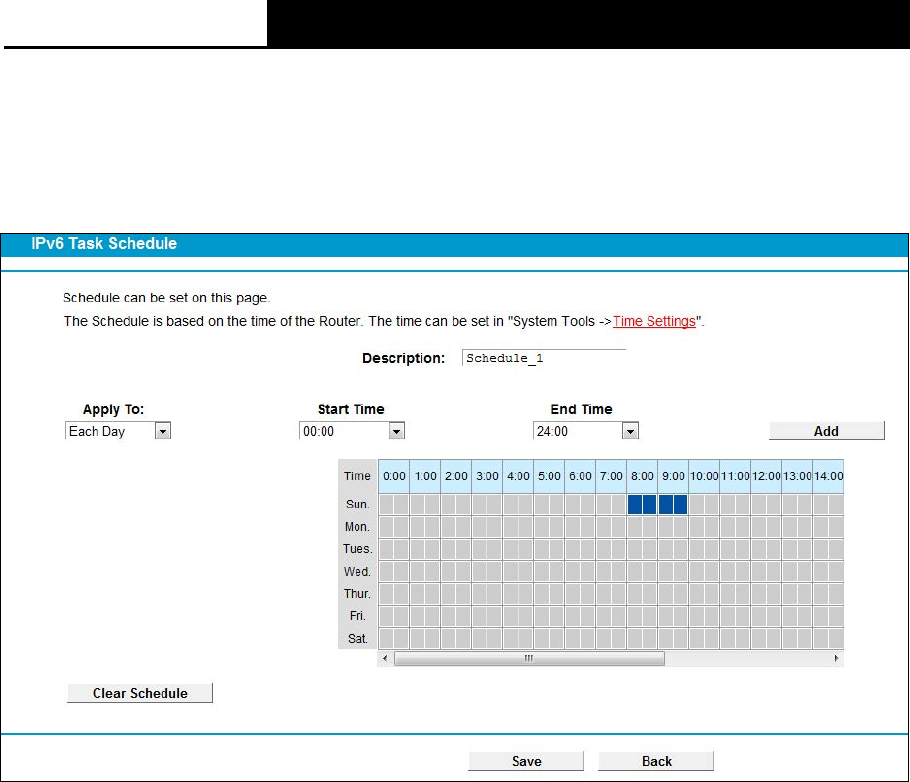Click the Save button
Image resolution: width=910 pixels, height=782 pixels.
pyautogui.click(x=526, y=761)
